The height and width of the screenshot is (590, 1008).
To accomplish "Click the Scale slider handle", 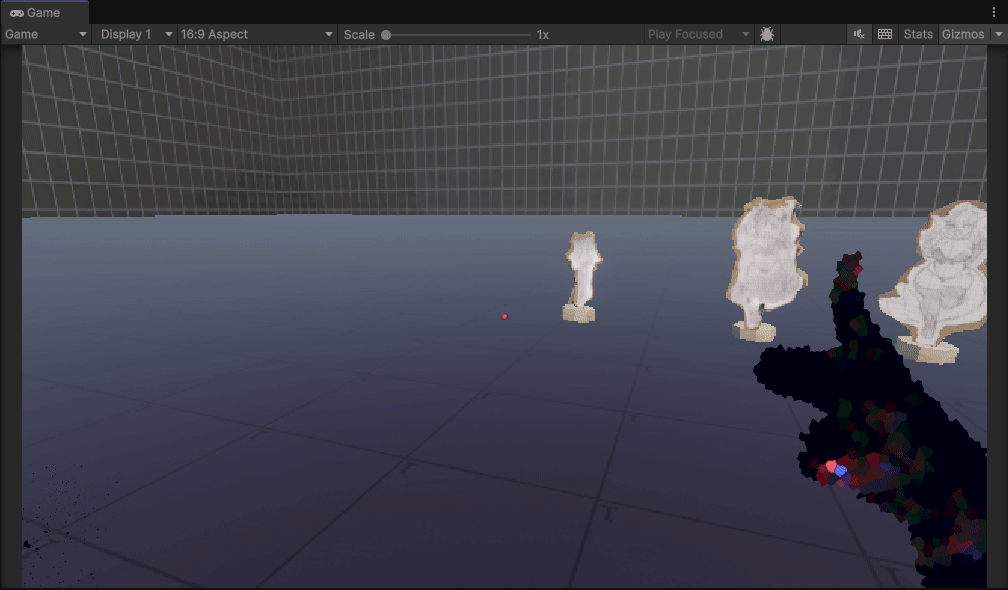I will pos(386,35).
